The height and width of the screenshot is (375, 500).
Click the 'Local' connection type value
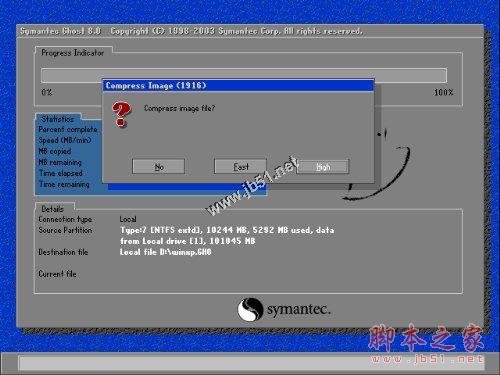[128, 219]
